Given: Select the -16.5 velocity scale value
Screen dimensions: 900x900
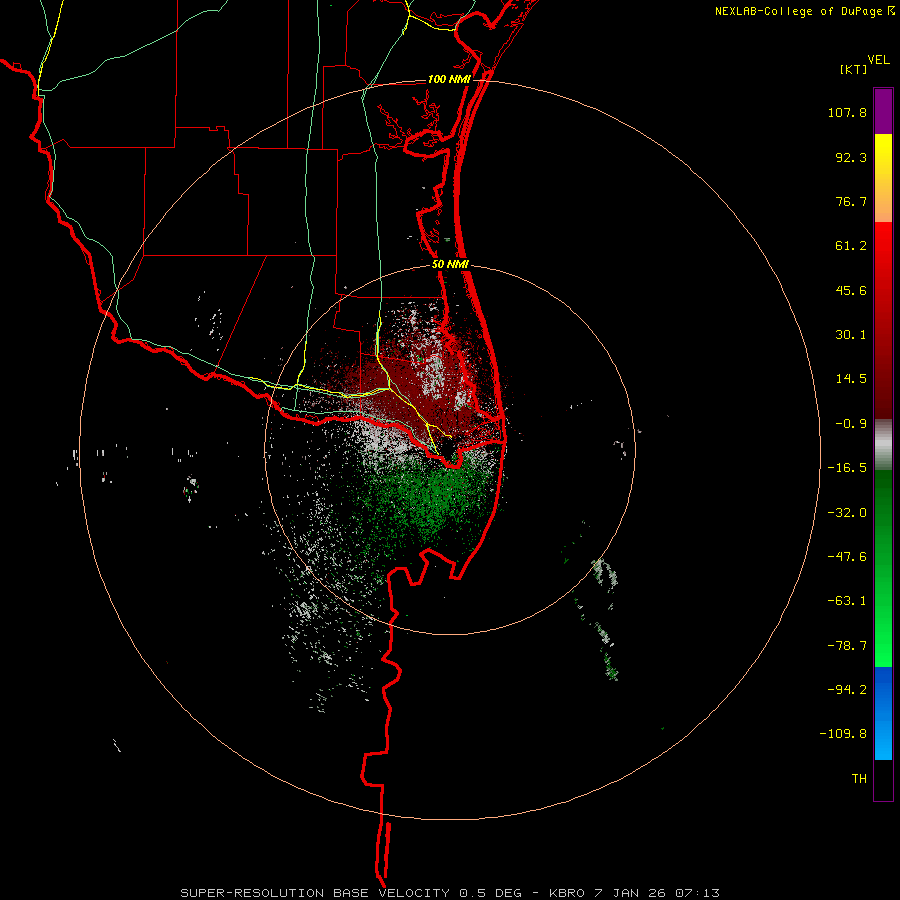Looking at the screenshot, I should click(847, 468).
